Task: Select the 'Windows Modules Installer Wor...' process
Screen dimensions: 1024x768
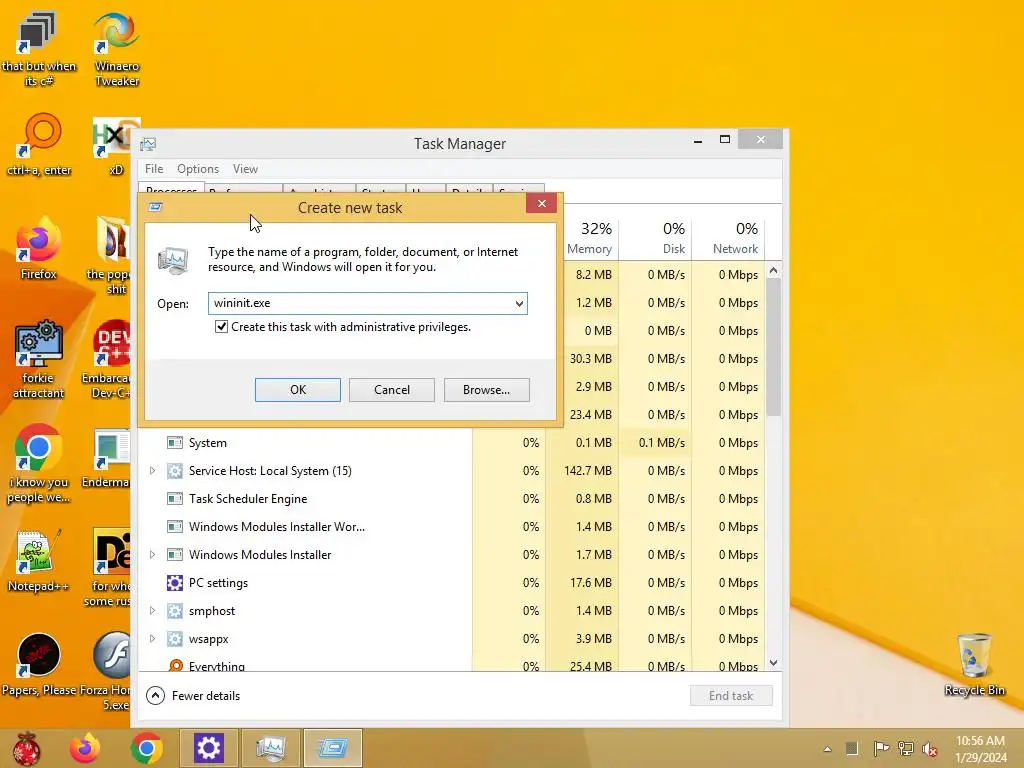Action: (452, 526)
